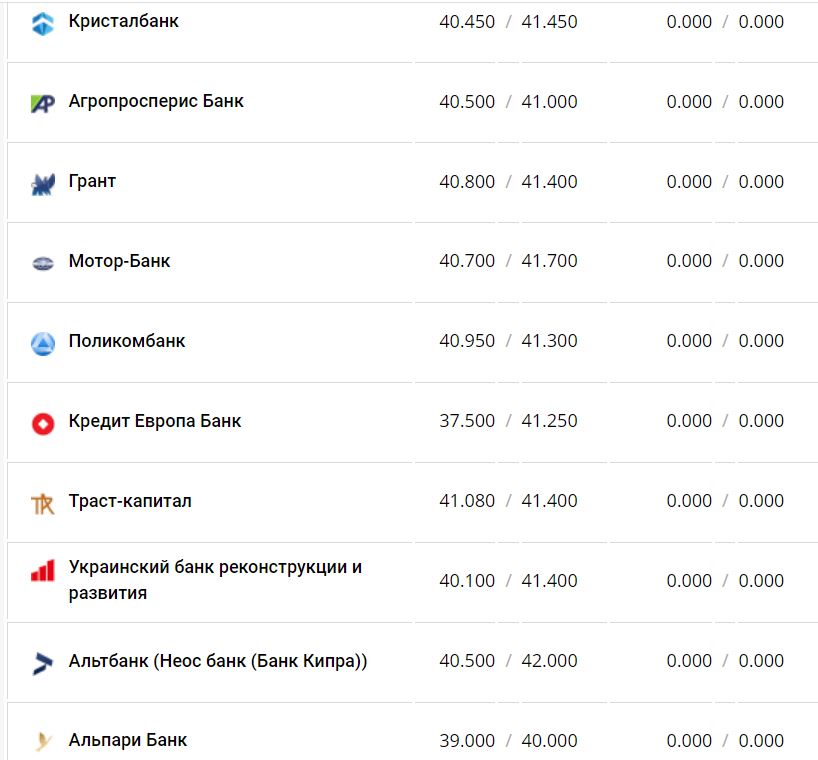This screenshot has width=818, height=760.
Task: Click the red Кредит Европа Банк logo
Action: click(42, 423)
